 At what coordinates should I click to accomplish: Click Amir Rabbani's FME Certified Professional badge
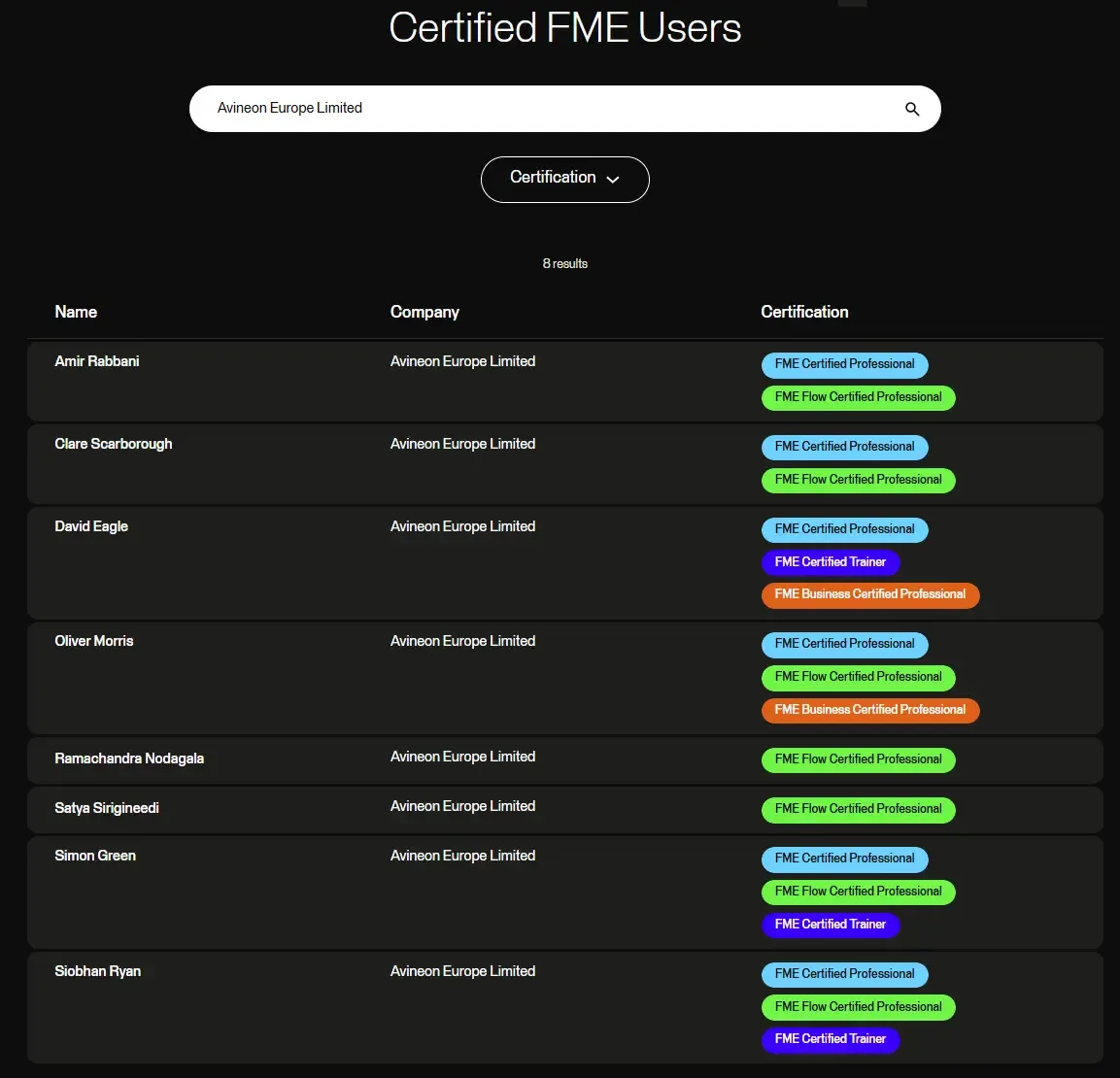click(x=844, y=364)
